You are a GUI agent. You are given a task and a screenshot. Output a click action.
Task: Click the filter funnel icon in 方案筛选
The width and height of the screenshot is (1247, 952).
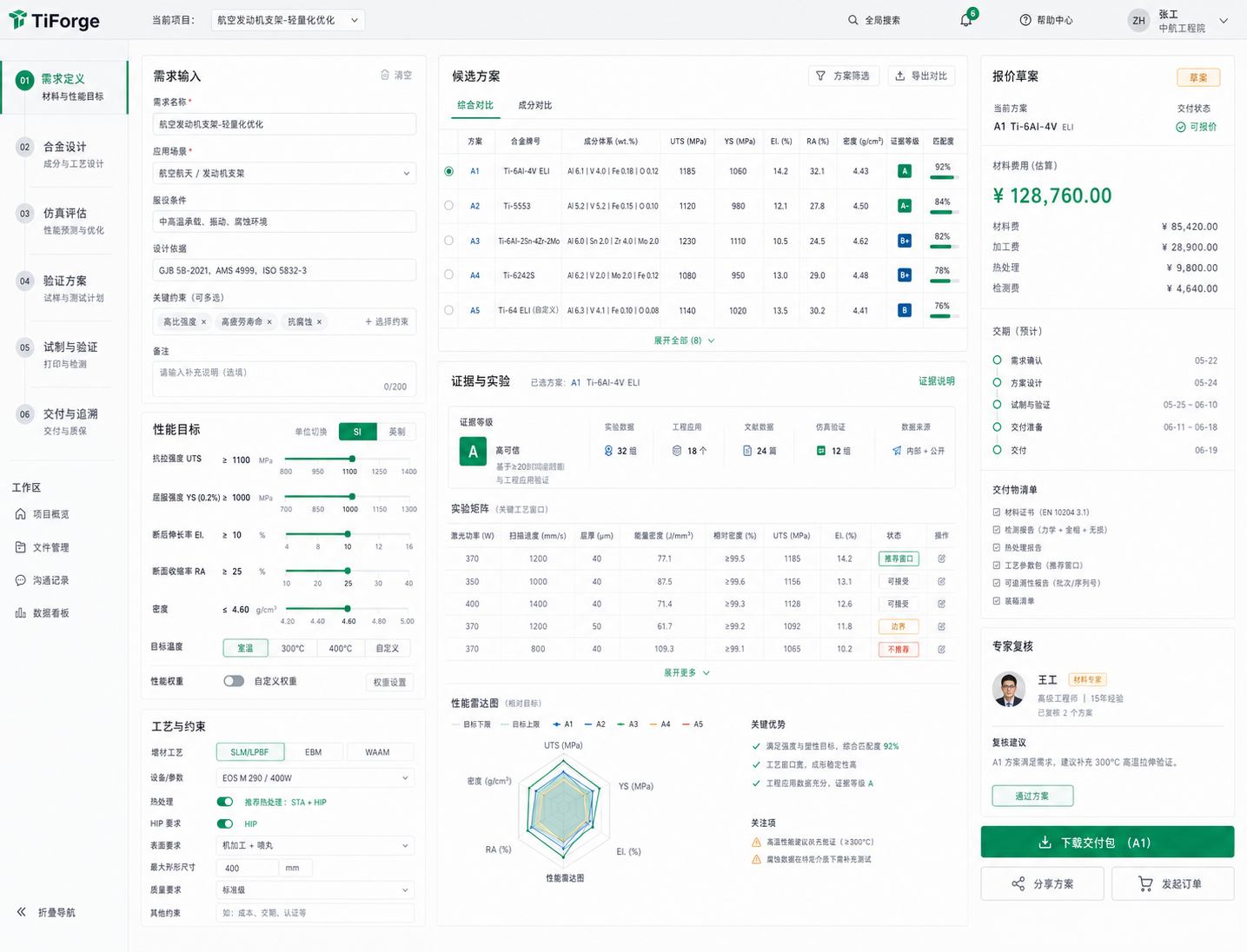820,76
